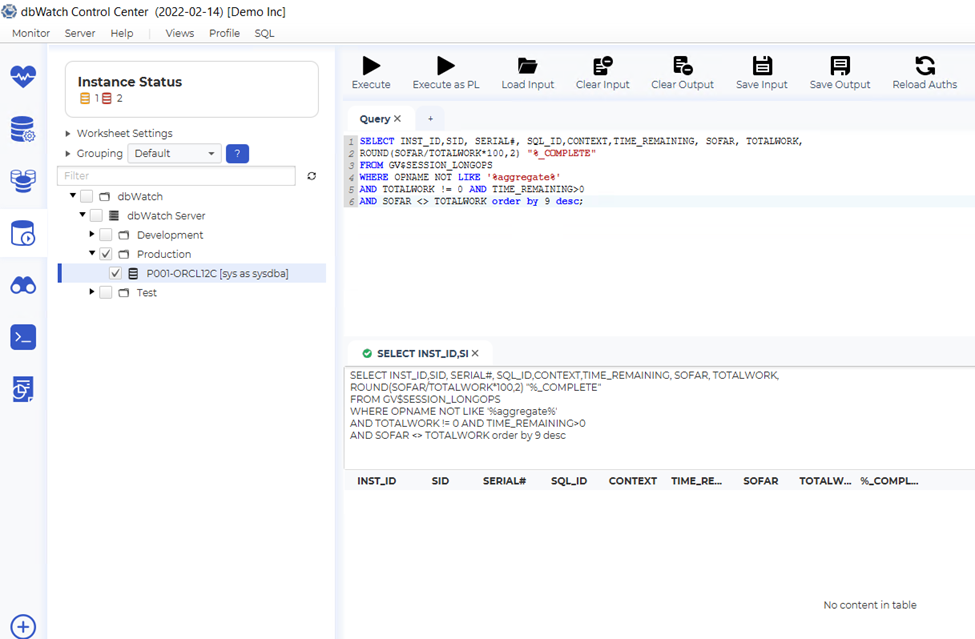Image resolution: width=975 pixels, height=639 pixels.
Task: Select the Query tab
Action: (x=374, y=119)
